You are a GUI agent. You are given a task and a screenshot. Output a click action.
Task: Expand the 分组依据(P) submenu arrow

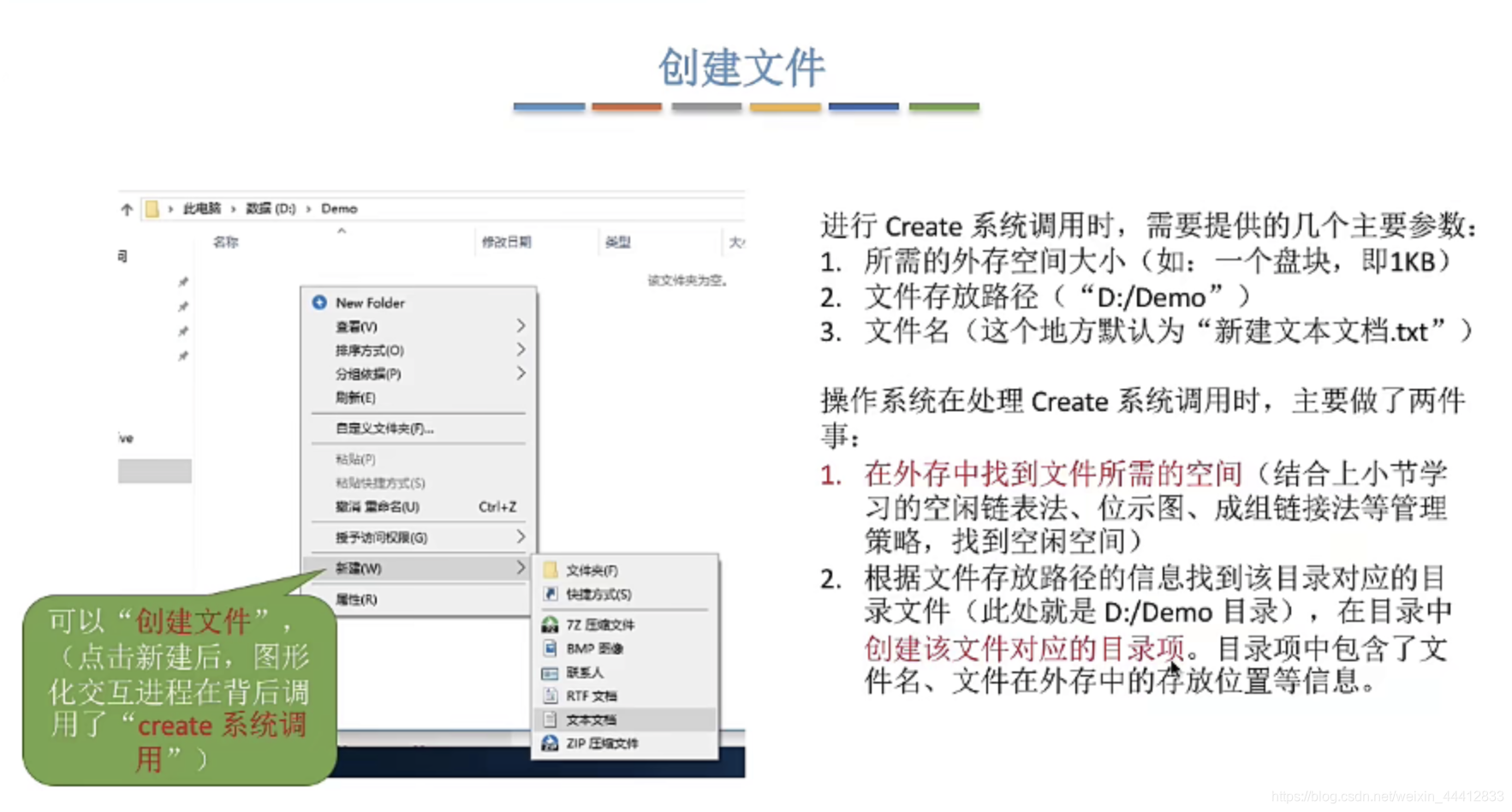[x=521, y=373]
